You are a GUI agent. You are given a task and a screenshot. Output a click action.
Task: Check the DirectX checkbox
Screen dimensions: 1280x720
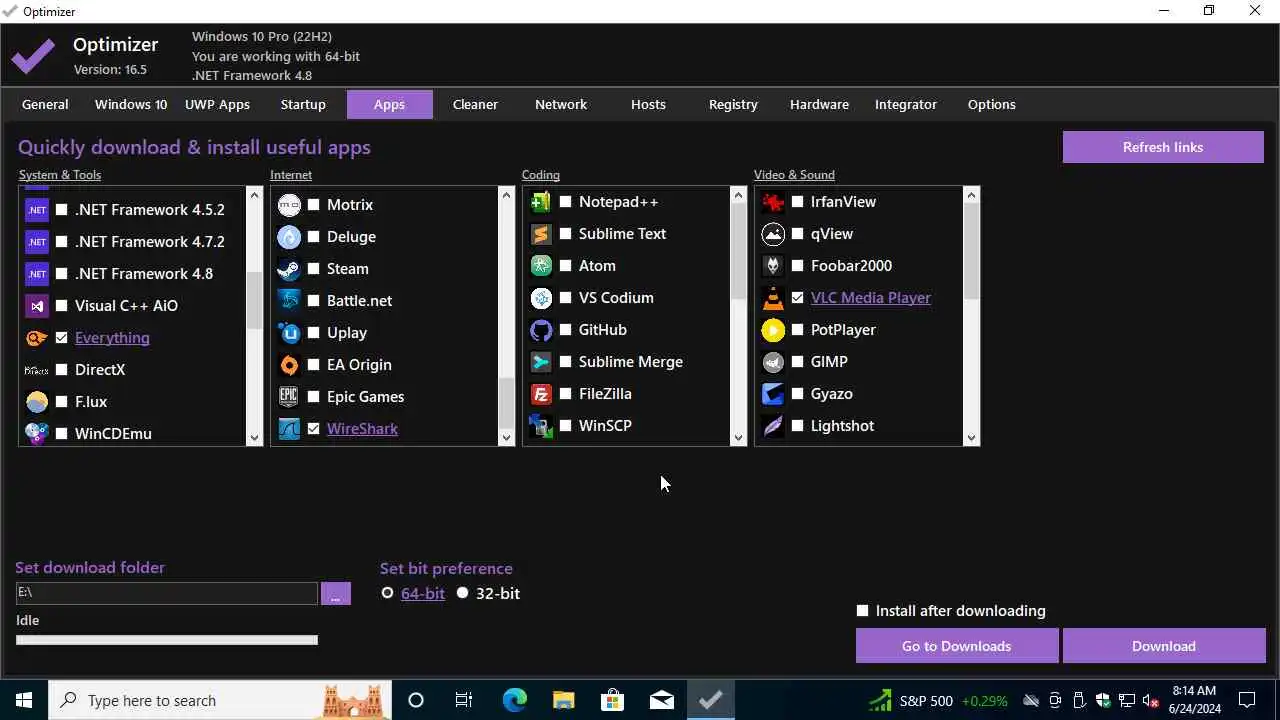[x=62, y=370]
